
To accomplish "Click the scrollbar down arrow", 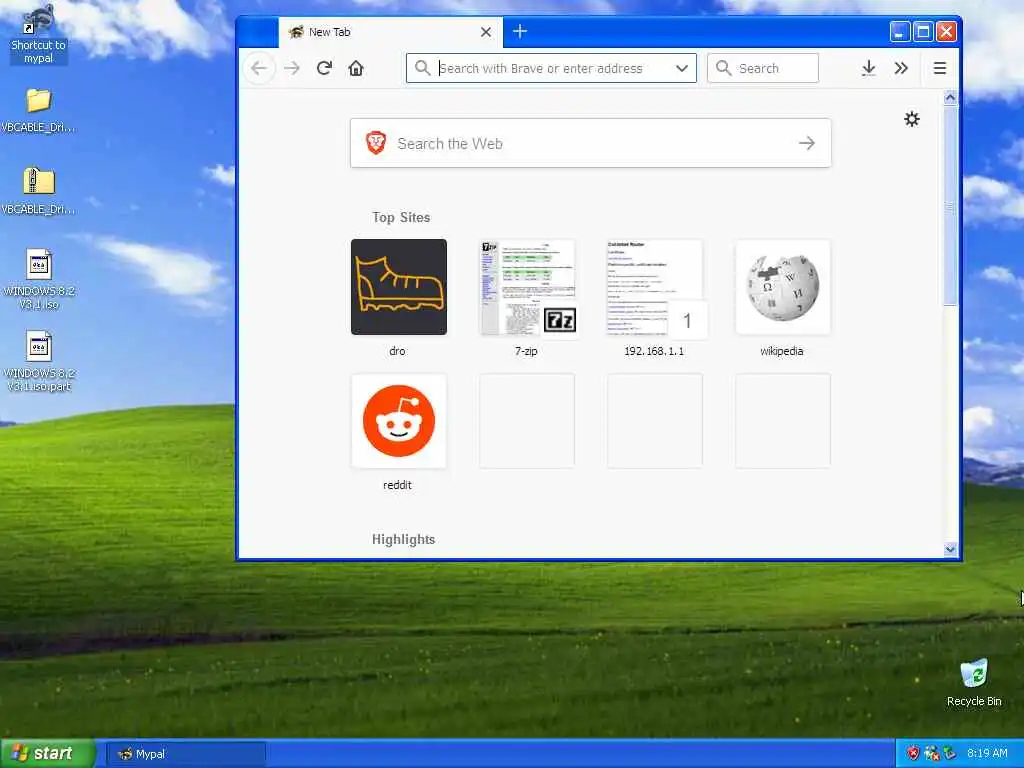I will coord(951,550).
